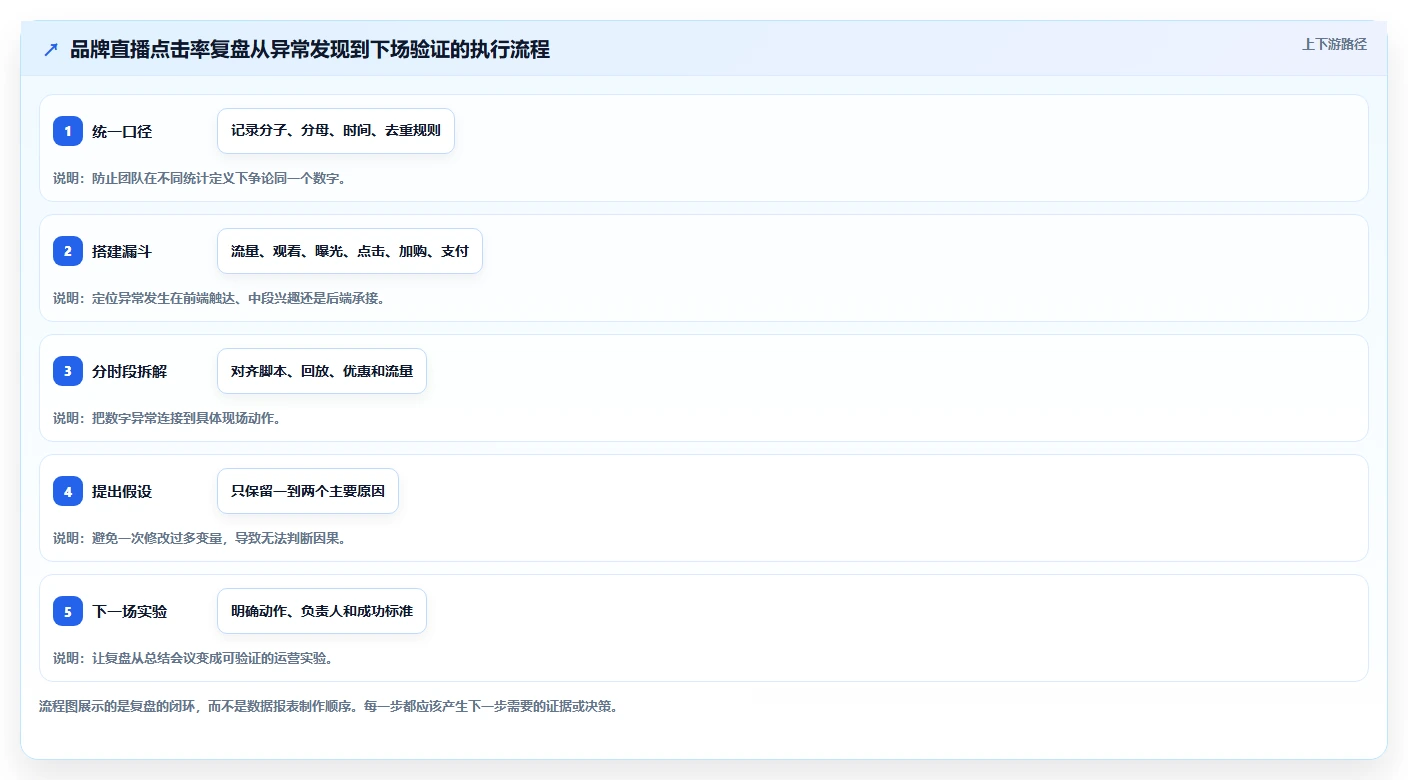Click the step 1 number badge
Screen dimensions: 1408x780
point(68,131)
